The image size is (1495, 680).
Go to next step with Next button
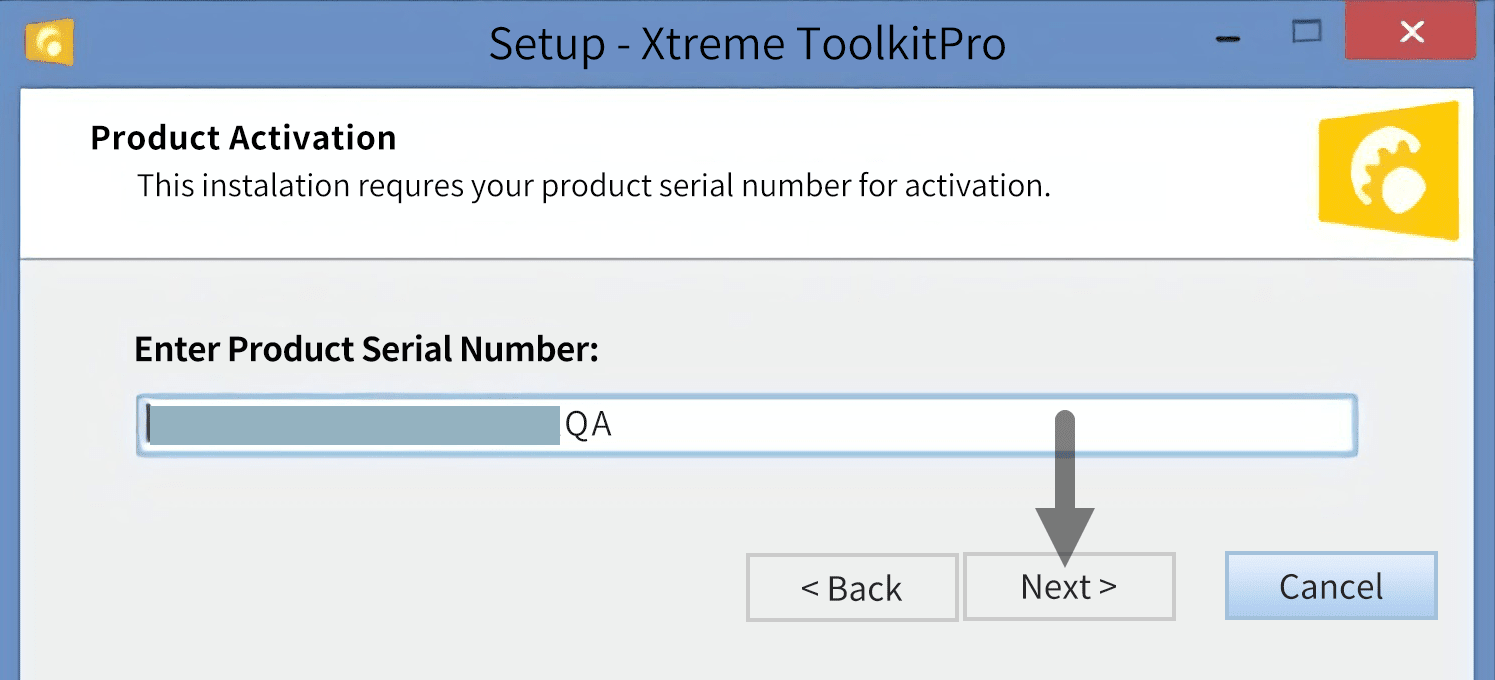[x=1068, y=587]
